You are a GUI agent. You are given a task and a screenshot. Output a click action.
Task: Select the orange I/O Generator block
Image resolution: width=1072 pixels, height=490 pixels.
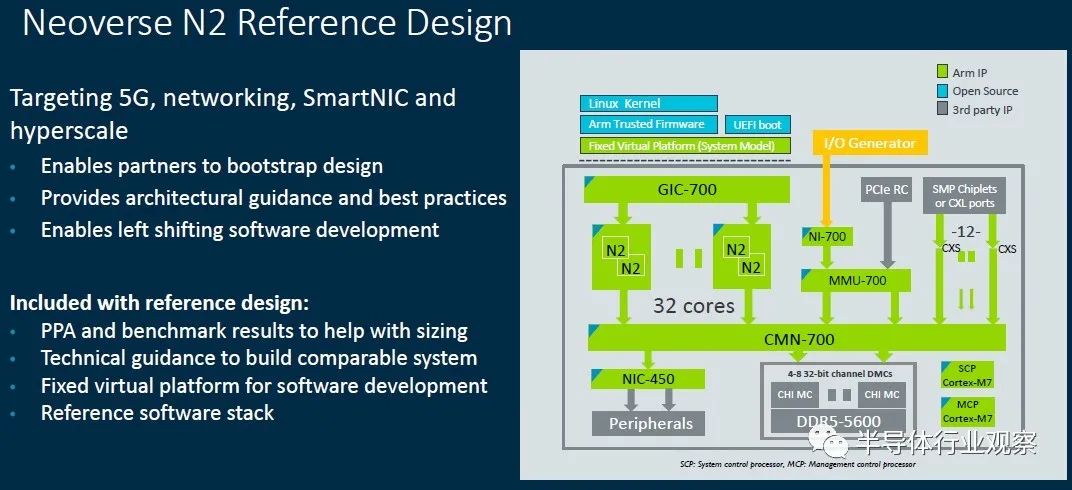[869, 143]
